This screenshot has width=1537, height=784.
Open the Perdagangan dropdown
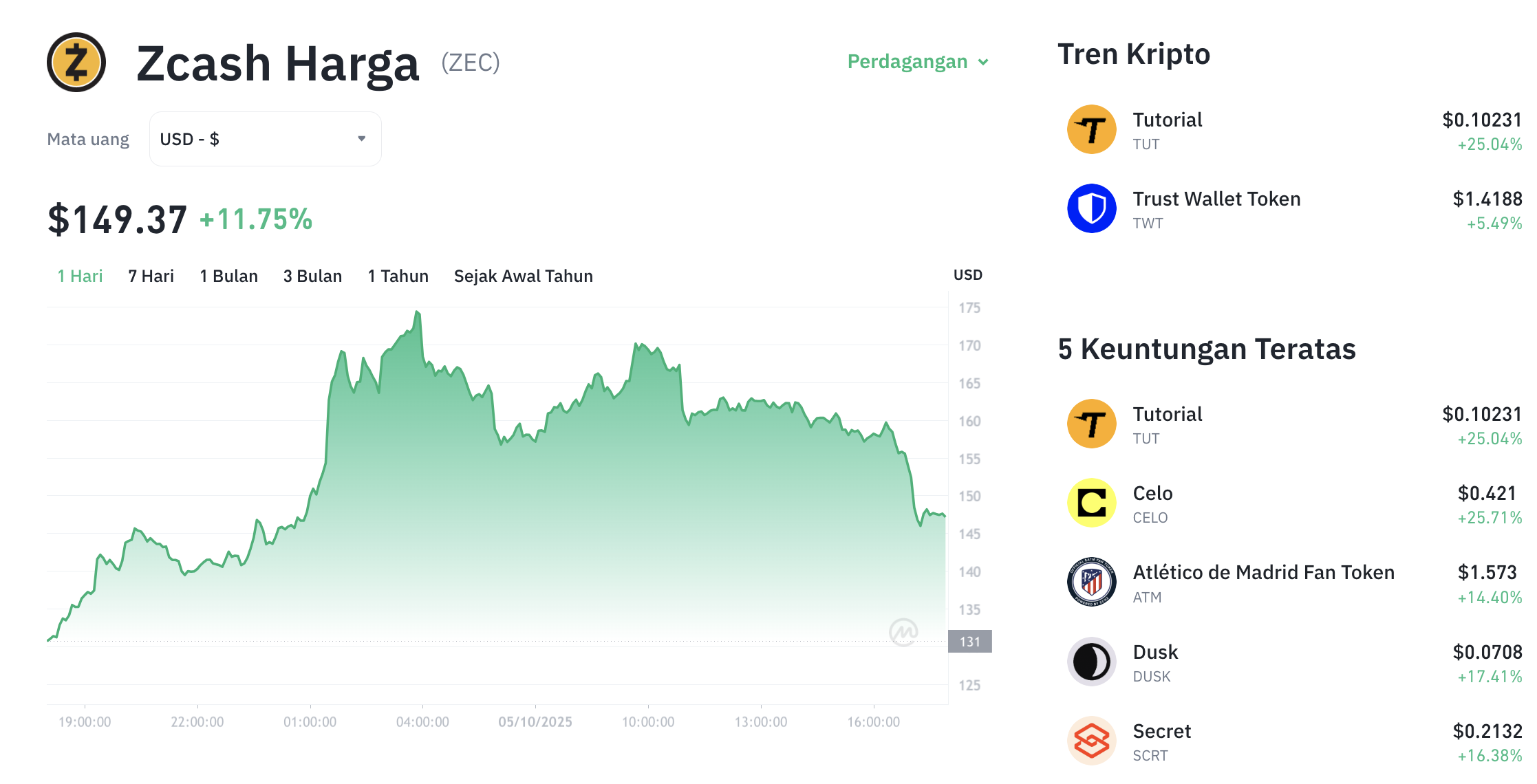click(918, 62)
